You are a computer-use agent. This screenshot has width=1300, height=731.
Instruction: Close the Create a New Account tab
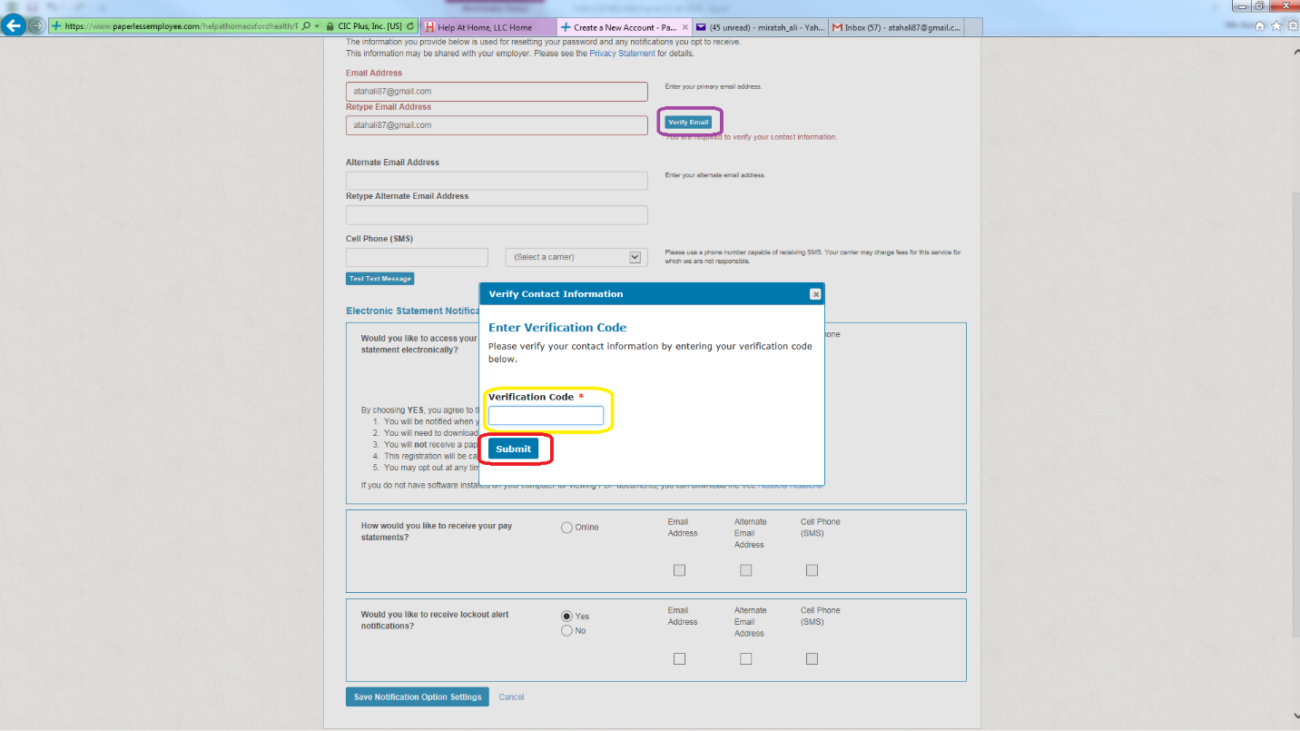(685, 27)
